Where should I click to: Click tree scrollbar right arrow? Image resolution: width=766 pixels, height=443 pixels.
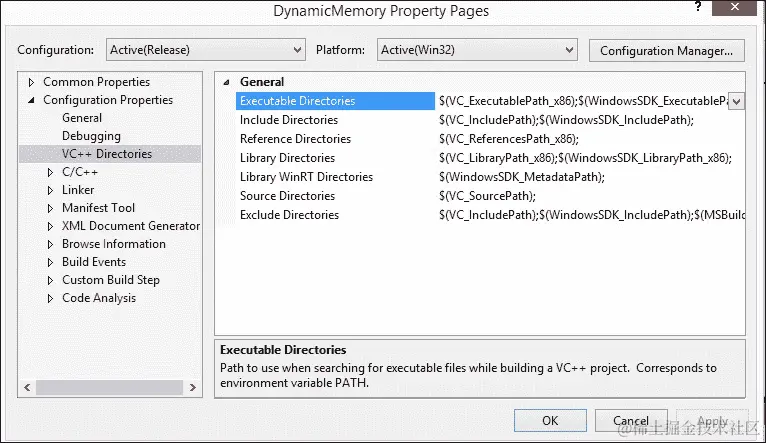pos(192,388)
